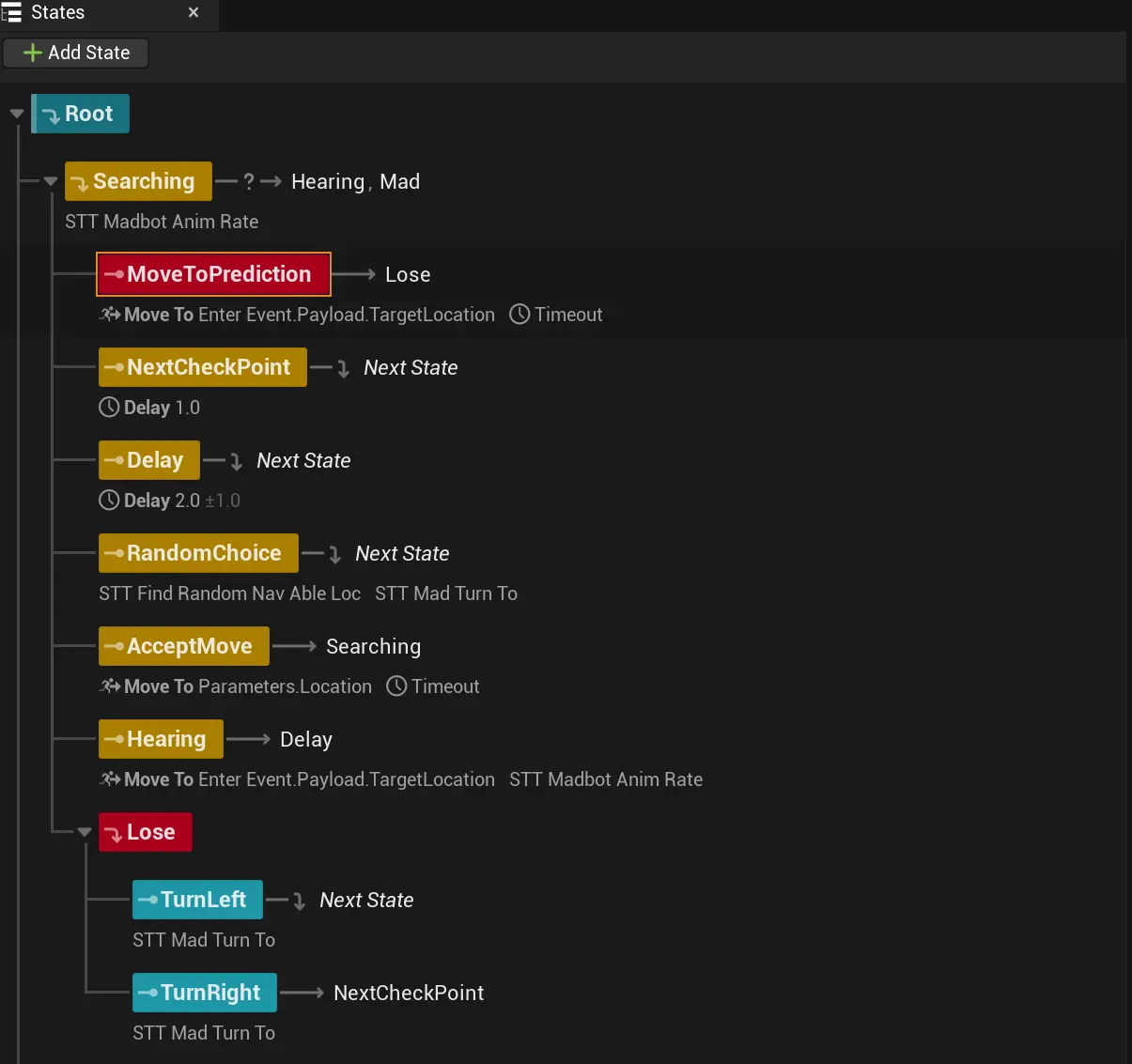Image resolution: width=1132 pixels, height=1064 pixels.
Task: Switch to the States tab
Action: pyautogui.click(x=58, y=13)
